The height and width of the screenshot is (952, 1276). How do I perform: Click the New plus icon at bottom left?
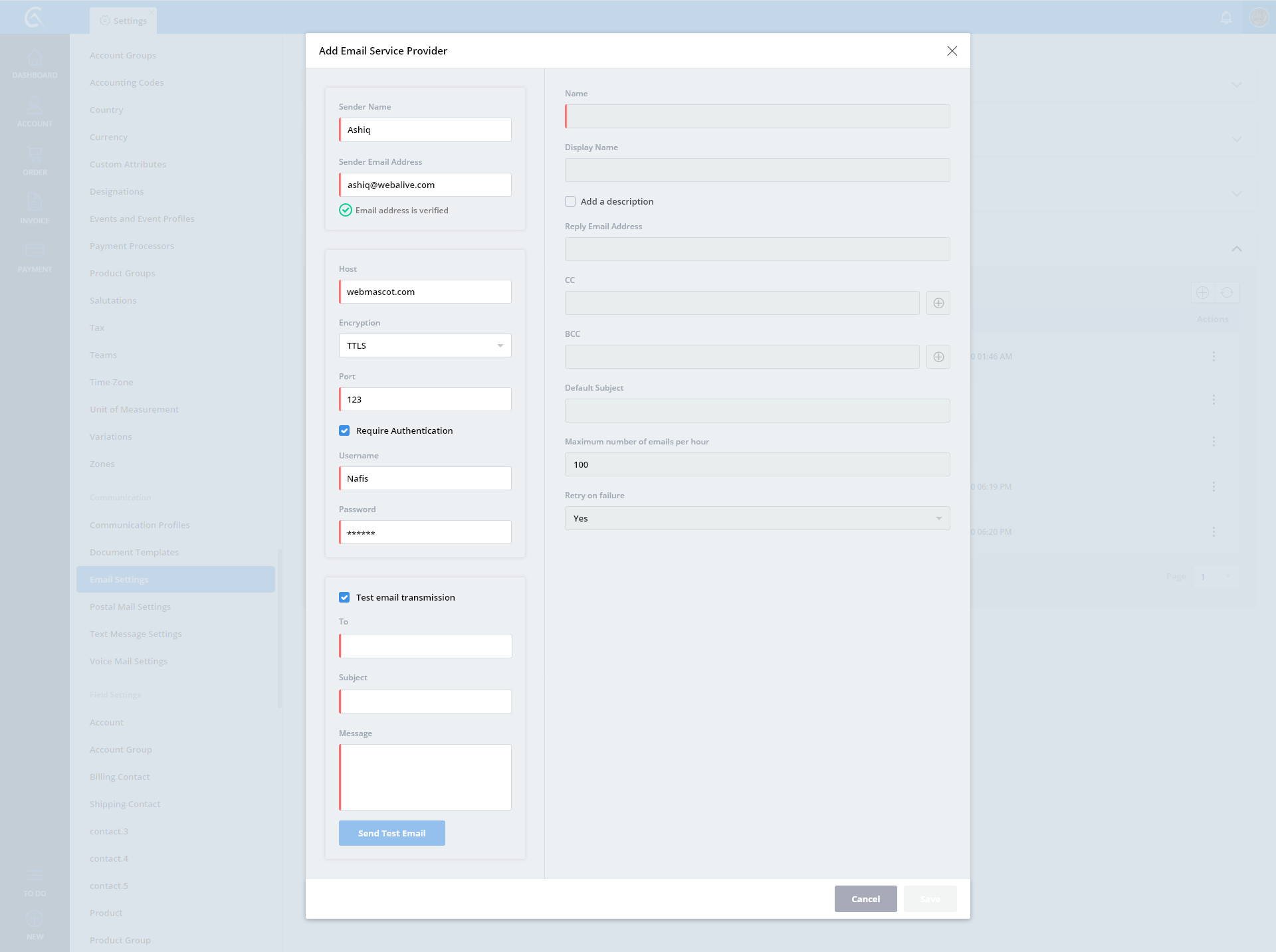click(x=35, y=919)
